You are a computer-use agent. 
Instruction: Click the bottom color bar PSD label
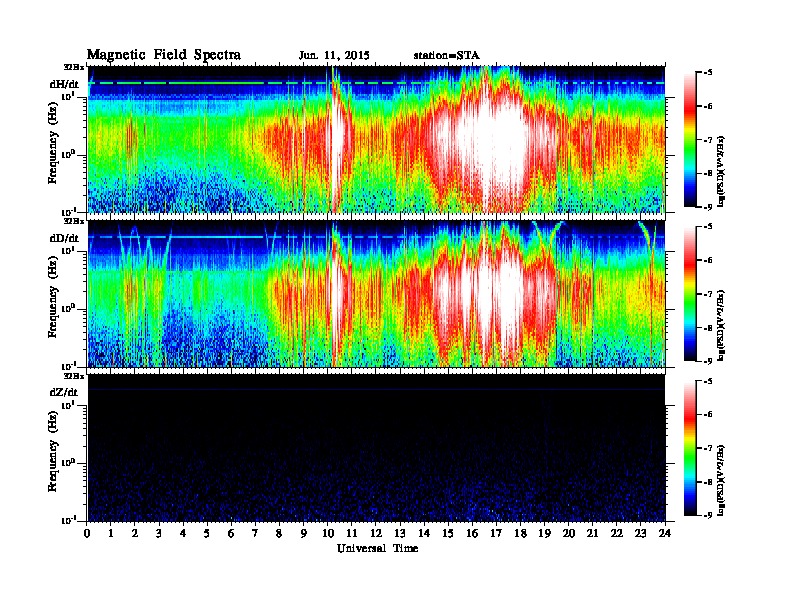point(721,480)
